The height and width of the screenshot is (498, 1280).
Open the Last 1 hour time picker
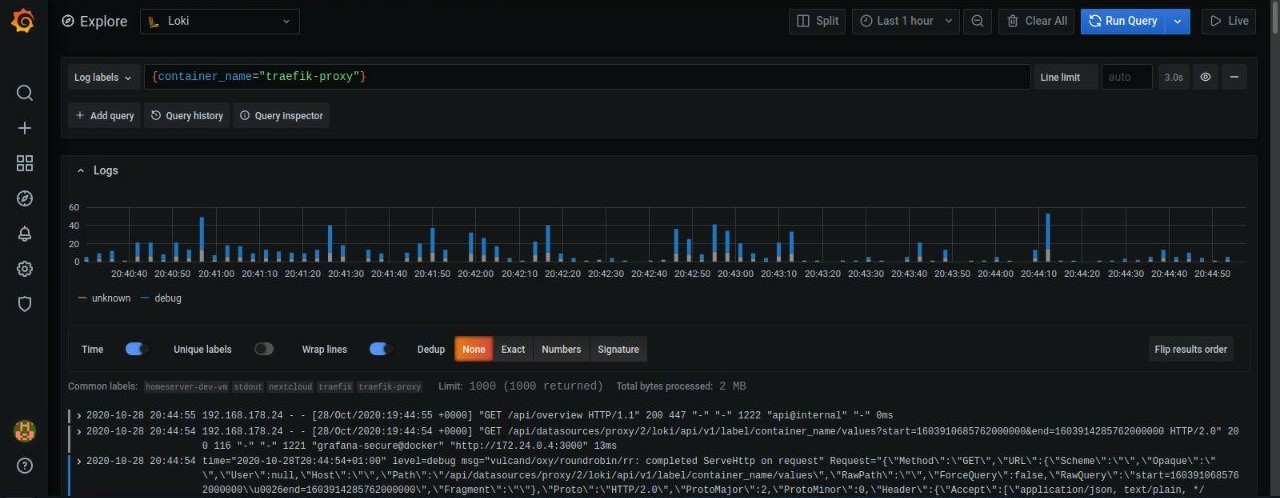[x=906, y=21]
